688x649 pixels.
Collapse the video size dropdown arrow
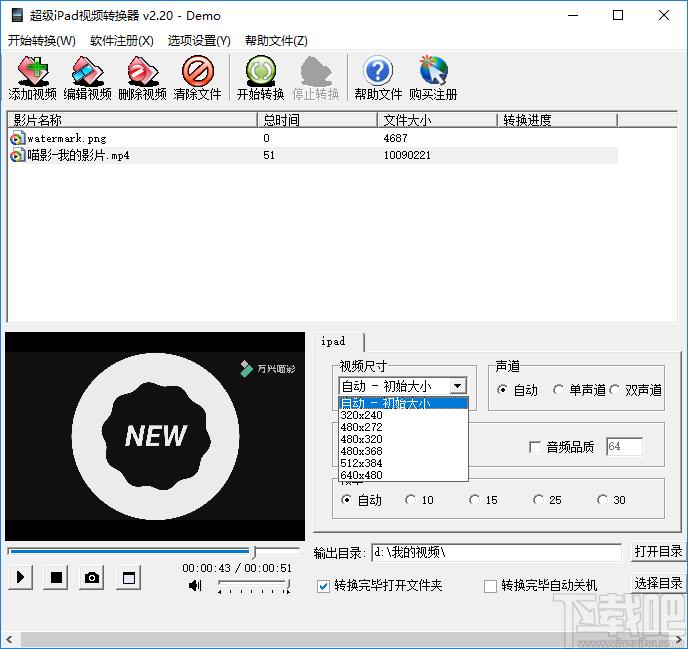457,386
